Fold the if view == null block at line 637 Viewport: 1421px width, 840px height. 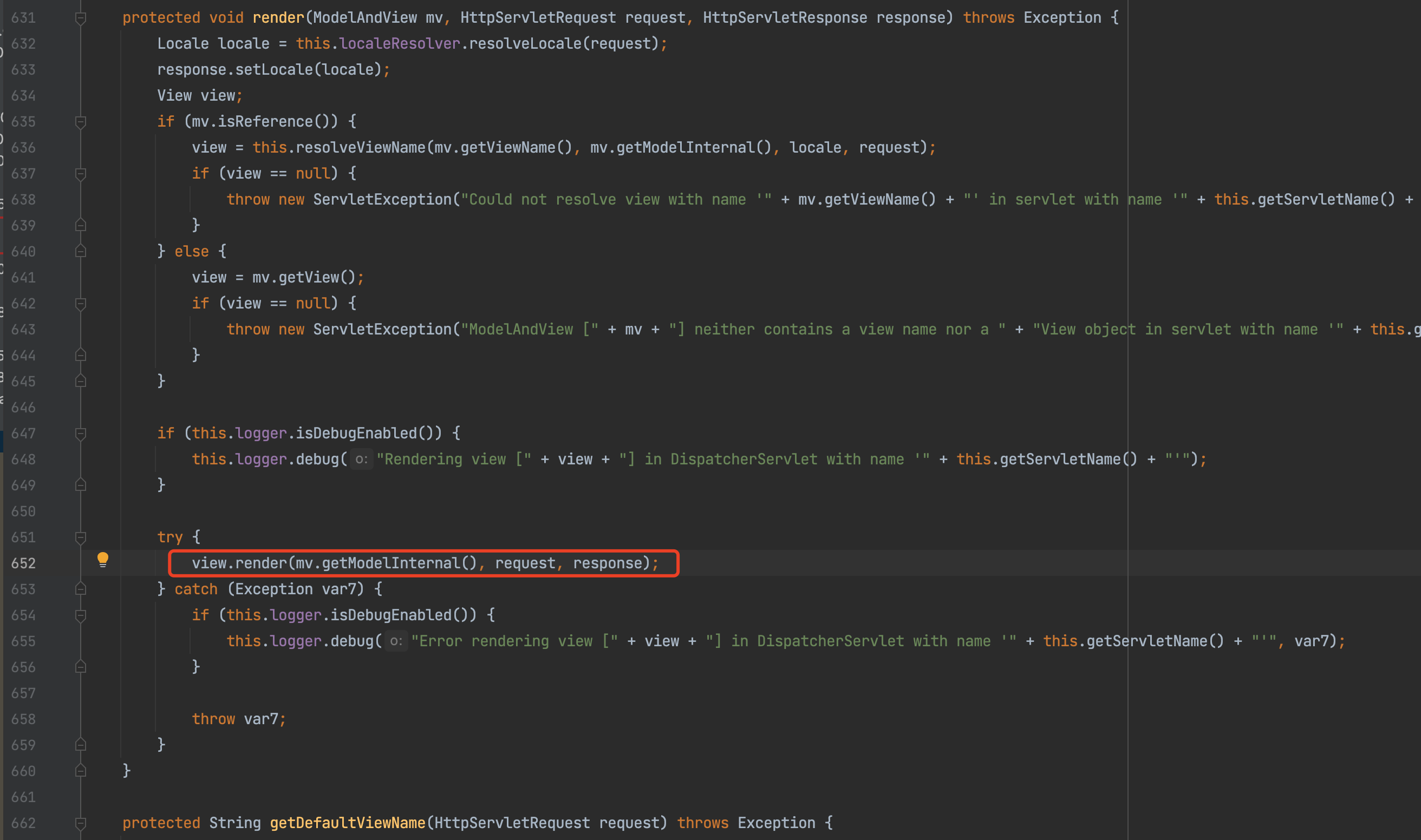pos(81,174)
